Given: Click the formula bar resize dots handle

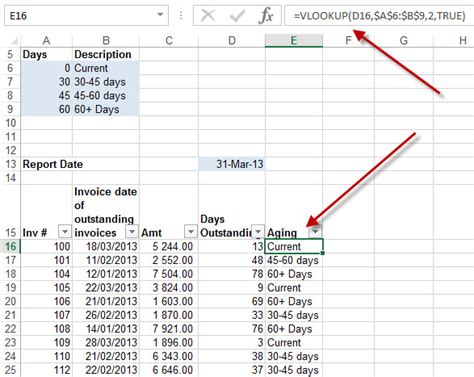Looking at the screenshot, I should [181, 15].
